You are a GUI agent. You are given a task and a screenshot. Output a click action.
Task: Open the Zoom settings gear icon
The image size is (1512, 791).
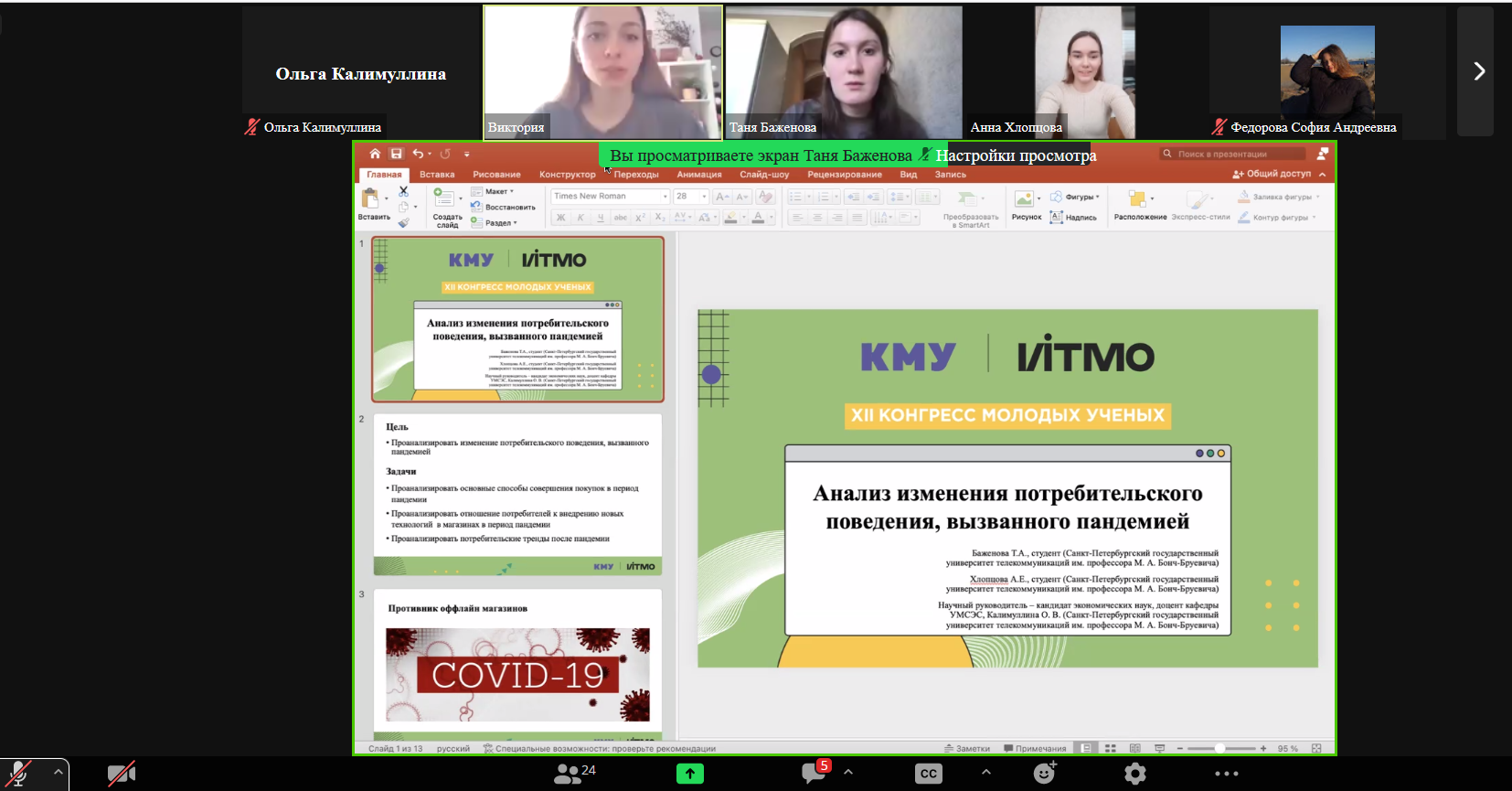tap(1134, 774)
